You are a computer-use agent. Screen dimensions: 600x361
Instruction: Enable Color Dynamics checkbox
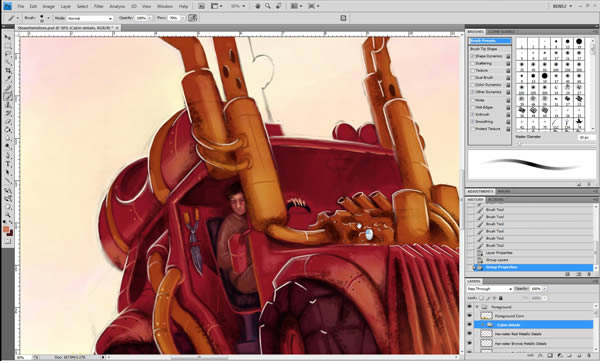click(473, 85)
